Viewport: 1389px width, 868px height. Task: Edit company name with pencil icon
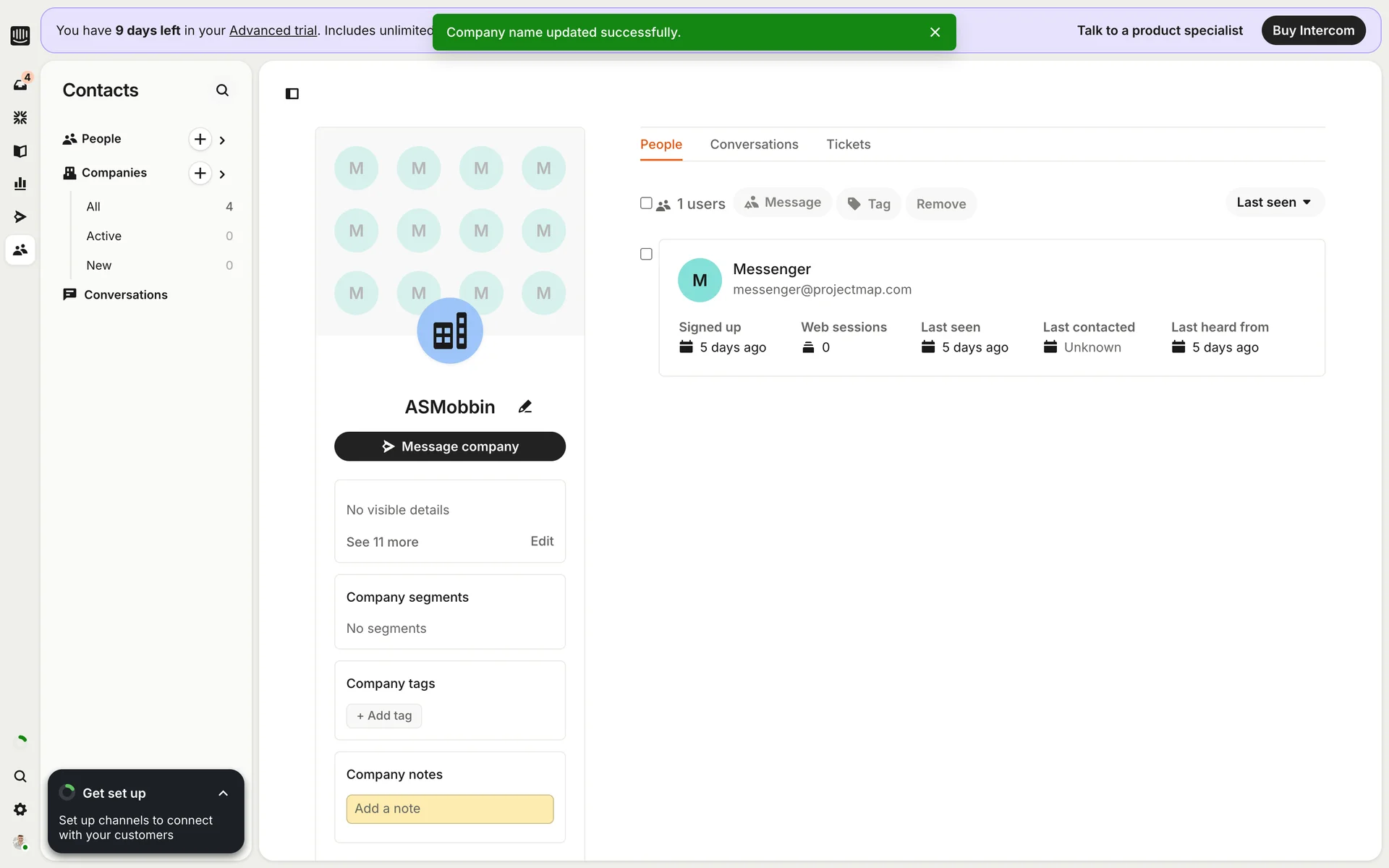525,407
